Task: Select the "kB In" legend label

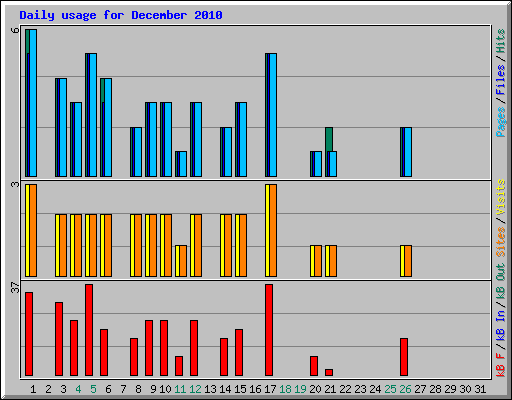Action: tap(500, 325)
